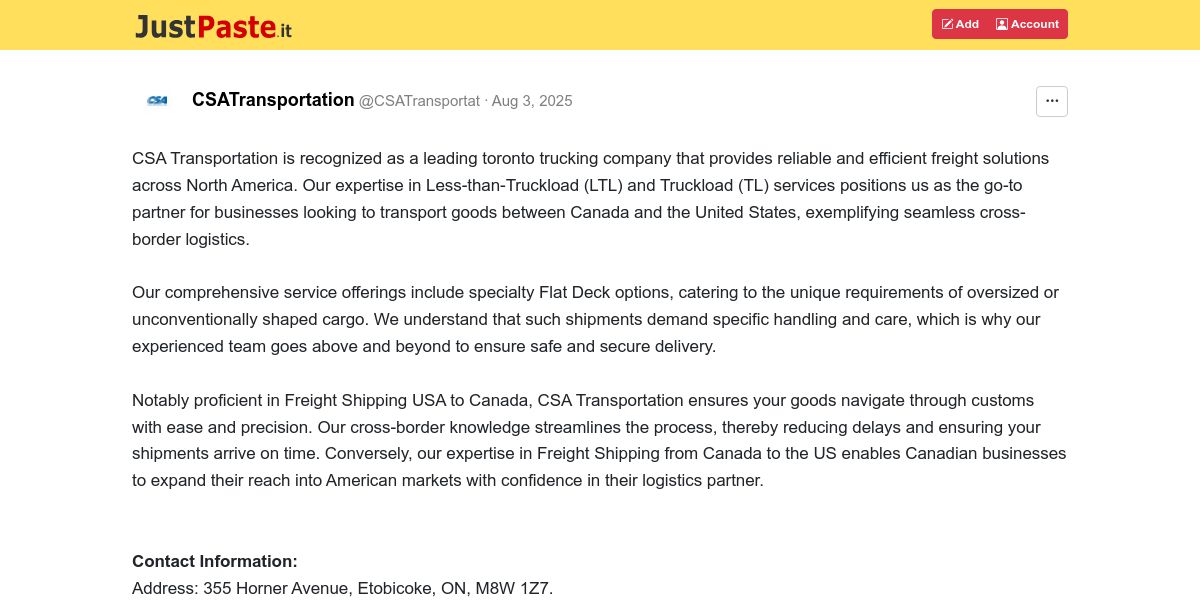Click the JustPaste.it logo
The image size is (1200, 600).
[214, 26]
